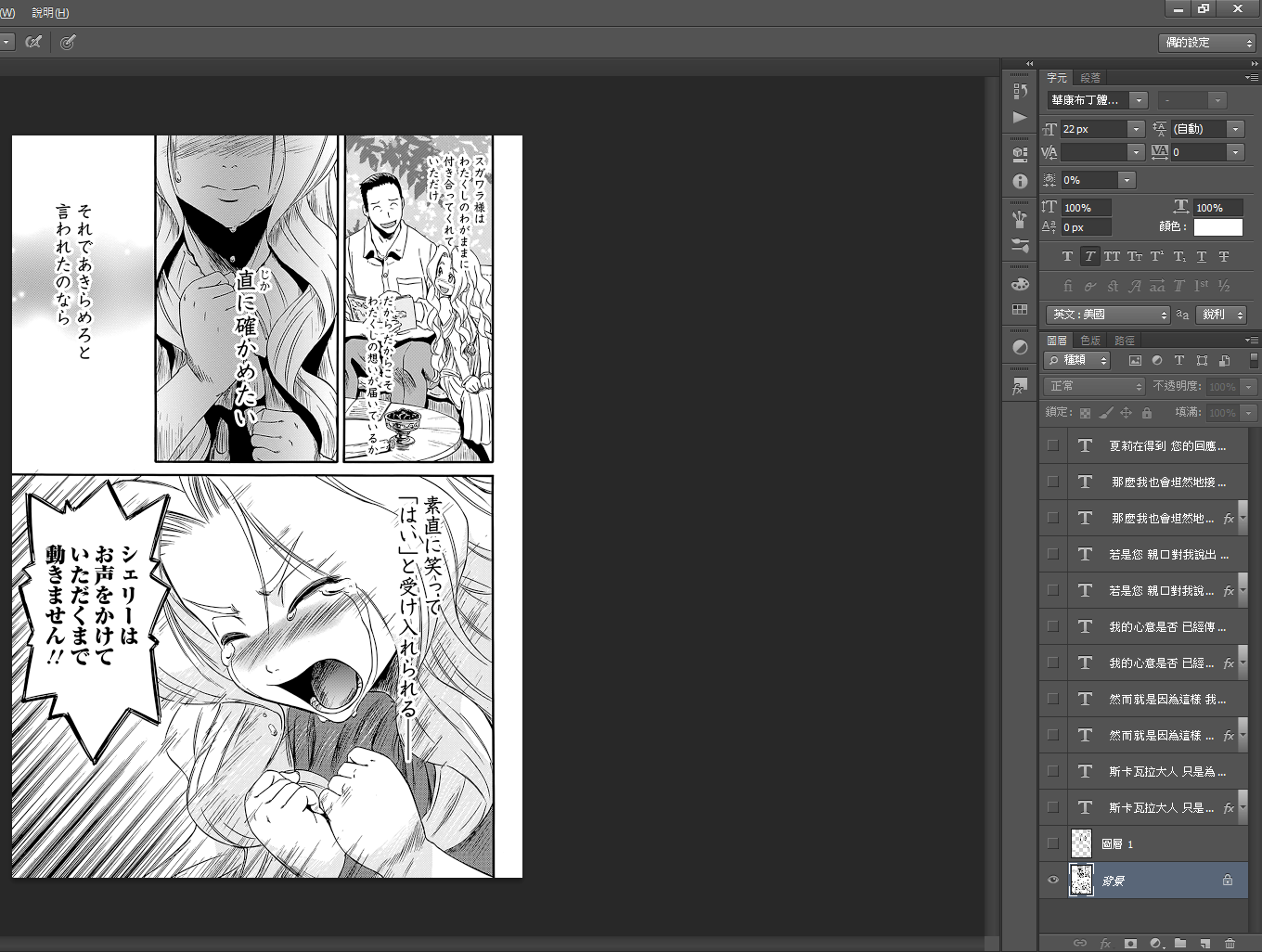The height and width of the screenshot is (952, 1262).
Task: Hide the 背景 layer eye icon
Action: 1052,881
